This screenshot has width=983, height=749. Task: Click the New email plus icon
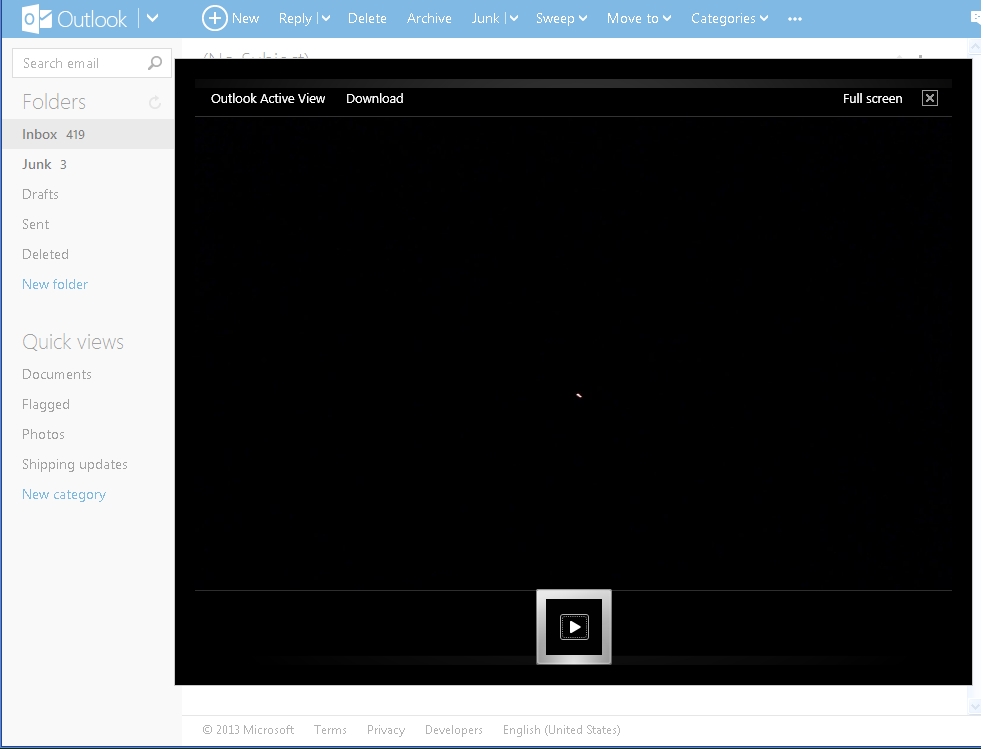coord(214,19)
